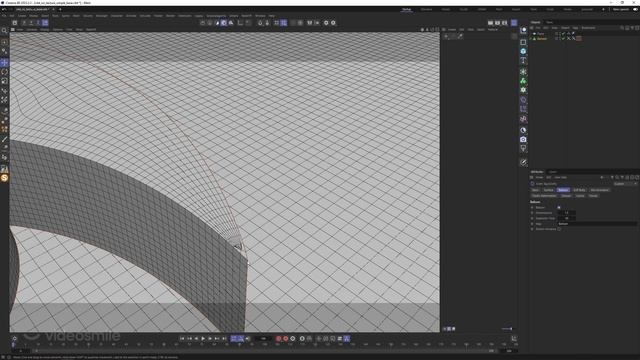Click the timeline settings gear at bottom-left
Screen dimensions: 640x360
click(x=14, y=338)
